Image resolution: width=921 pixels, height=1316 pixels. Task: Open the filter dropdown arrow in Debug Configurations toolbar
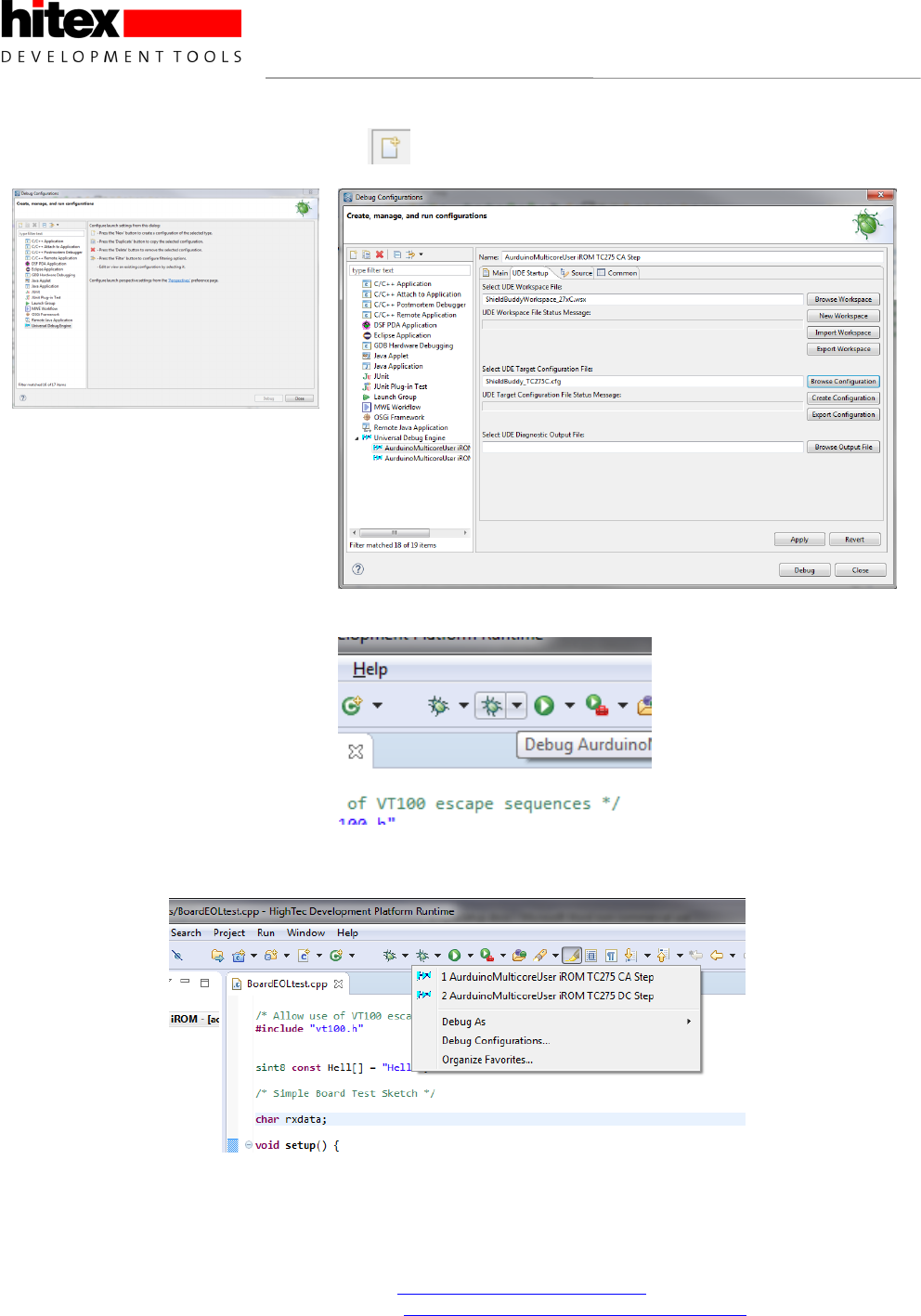pos(421,254)
